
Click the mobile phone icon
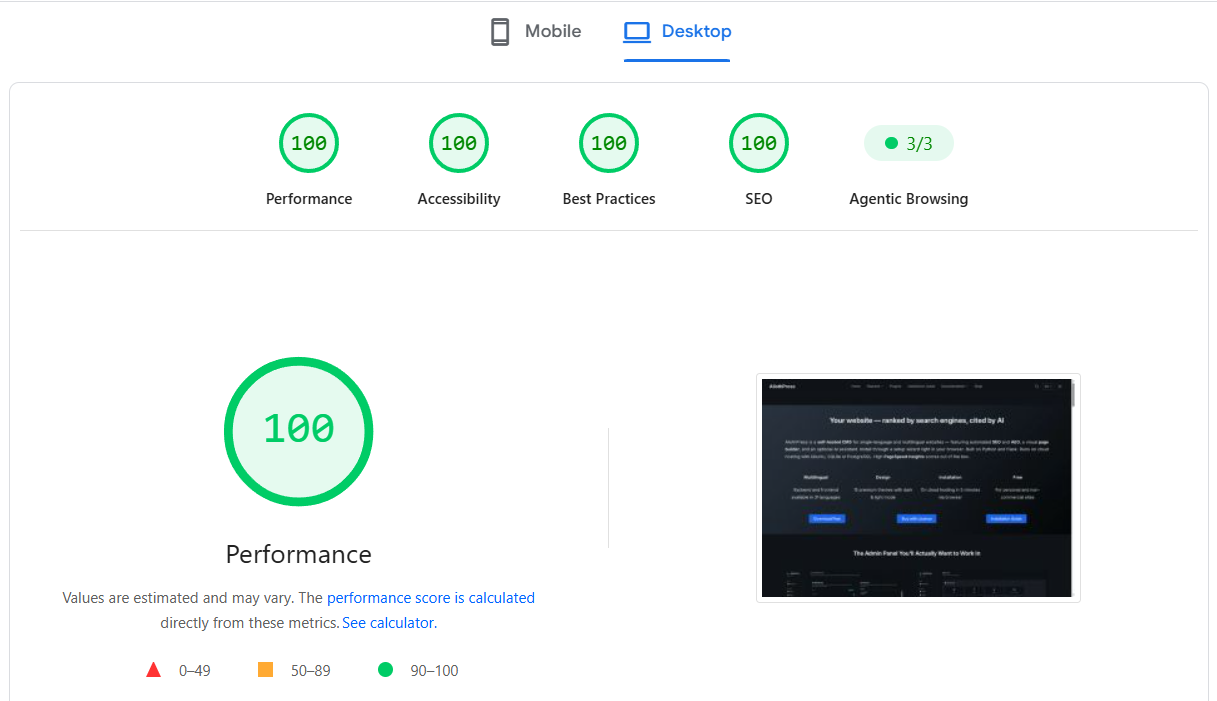500,32
